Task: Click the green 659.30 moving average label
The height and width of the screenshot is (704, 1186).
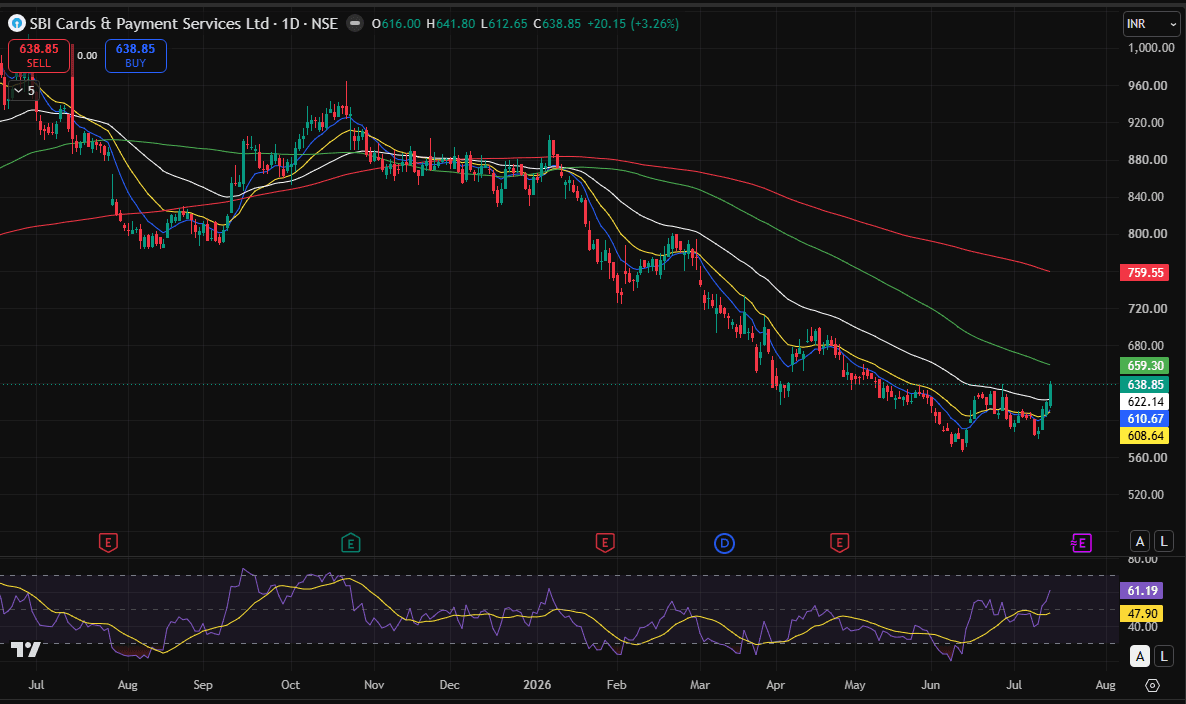Action: click(1144, 366)
